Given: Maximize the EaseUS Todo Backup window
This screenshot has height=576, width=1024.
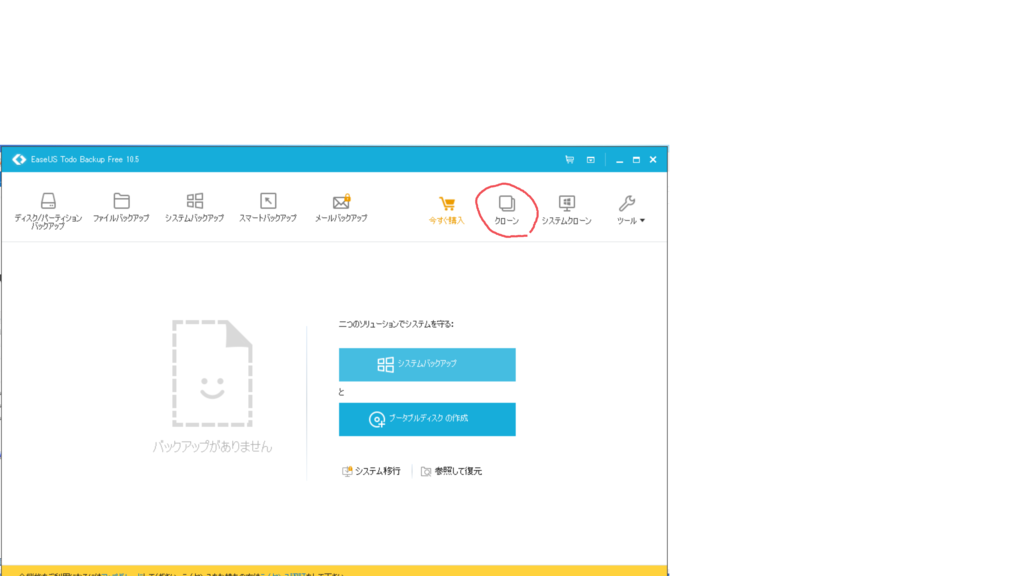Looking at the screenshot, I should point(636,159).
